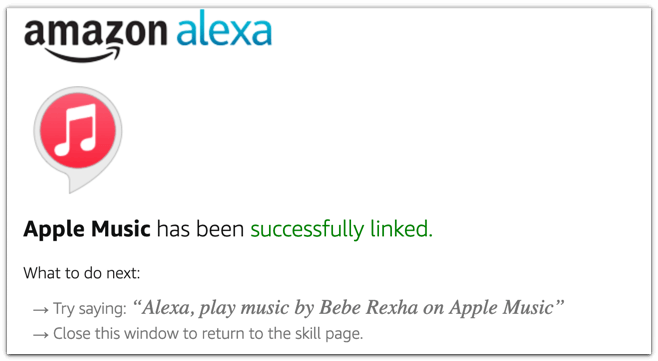
Task: Click the What to do next heading
Action: [x=82, y=273]
